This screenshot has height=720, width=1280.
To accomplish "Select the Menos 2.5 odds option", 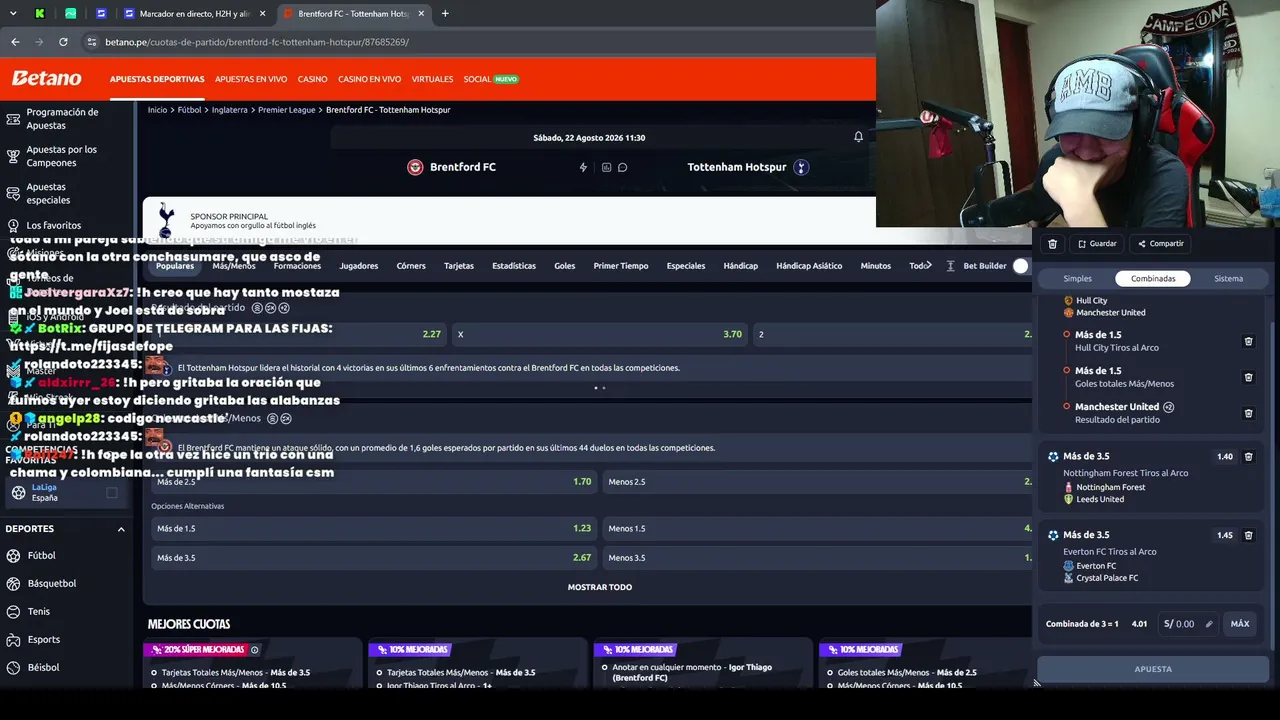I will point(818,482).
